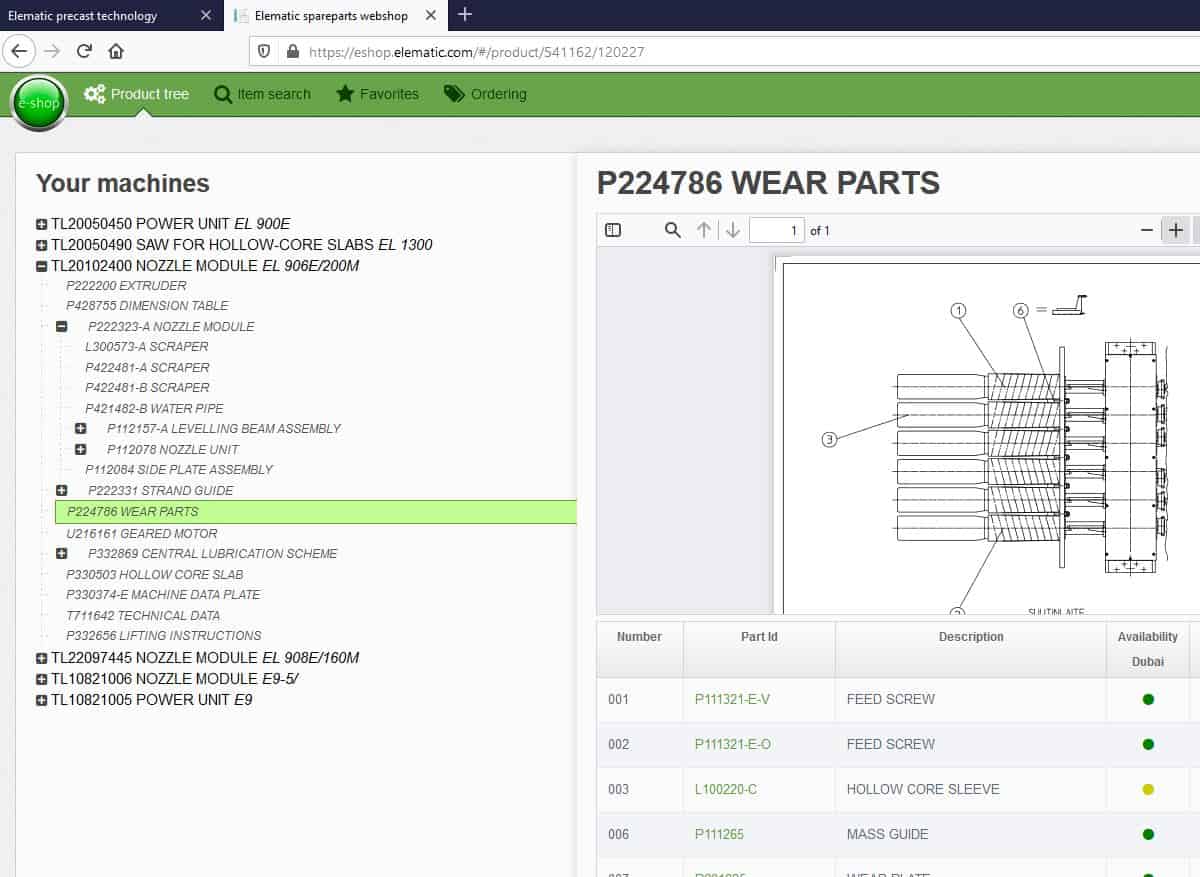Open the Favorites page
The image size is (1200, 877).
click(377, 94)
